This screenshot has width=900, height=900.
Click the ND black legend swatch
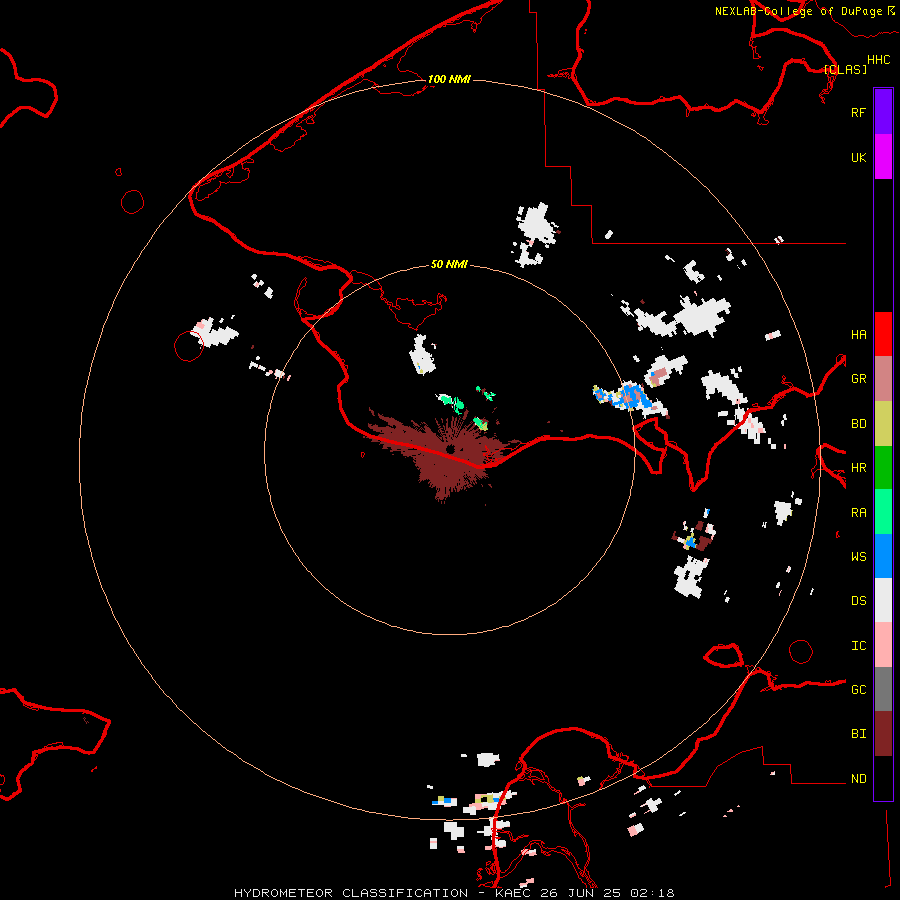(883, 778)
